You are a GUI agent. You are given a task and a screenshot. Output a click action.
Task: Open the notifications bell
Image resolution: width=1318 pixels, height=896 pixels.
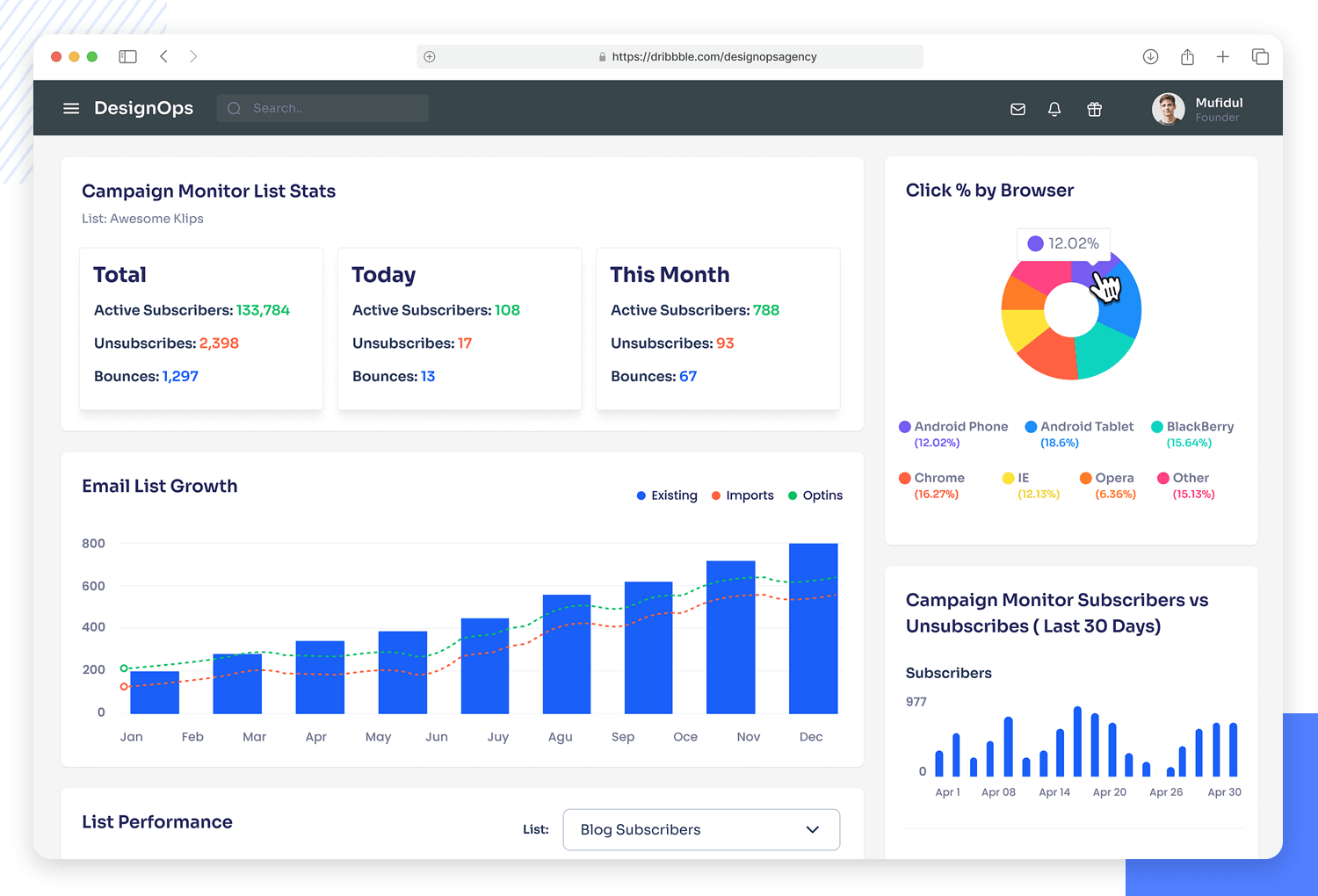pyautogui.click(x=1054, y=109)
